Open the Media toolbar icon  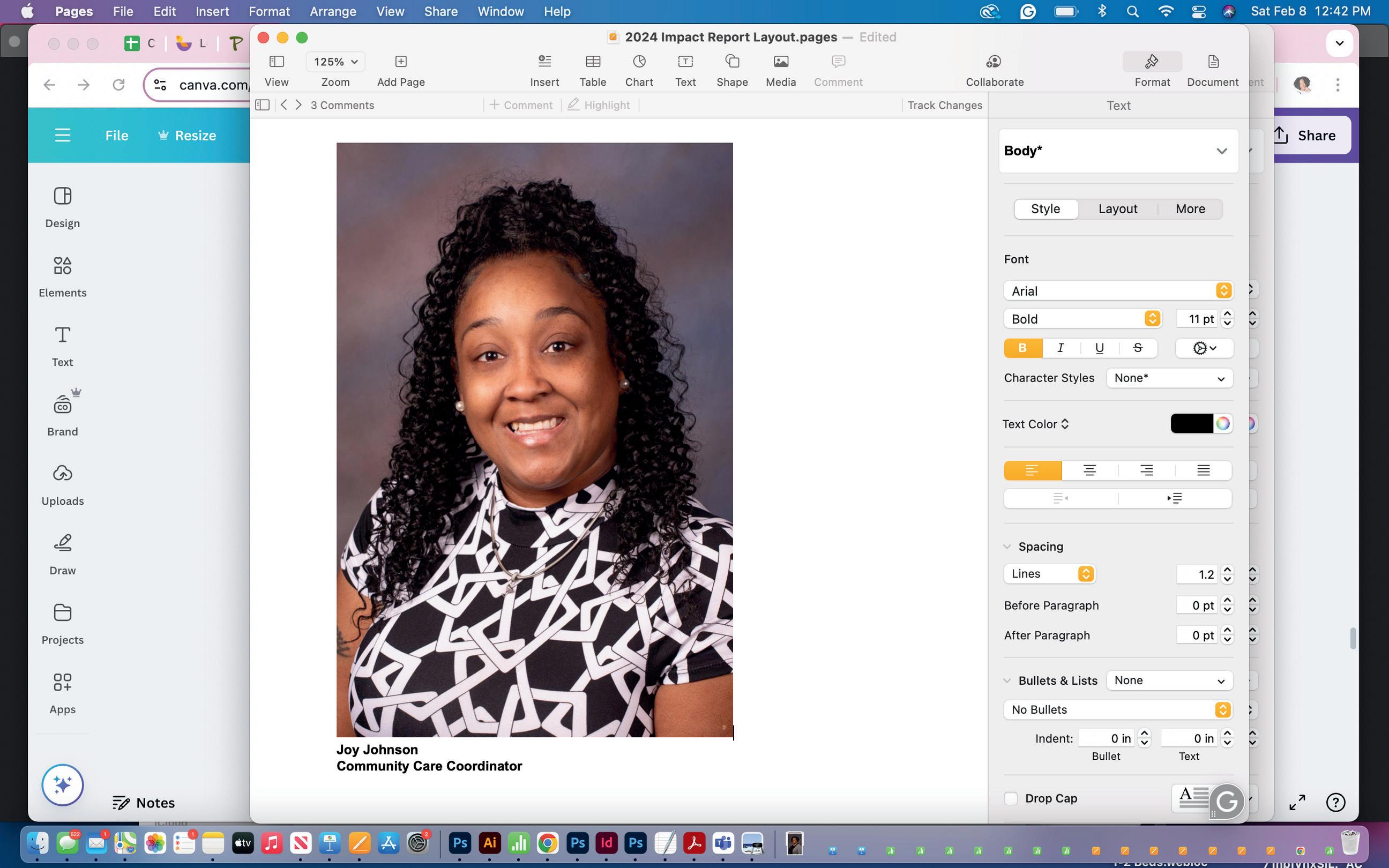coord(780,62)
